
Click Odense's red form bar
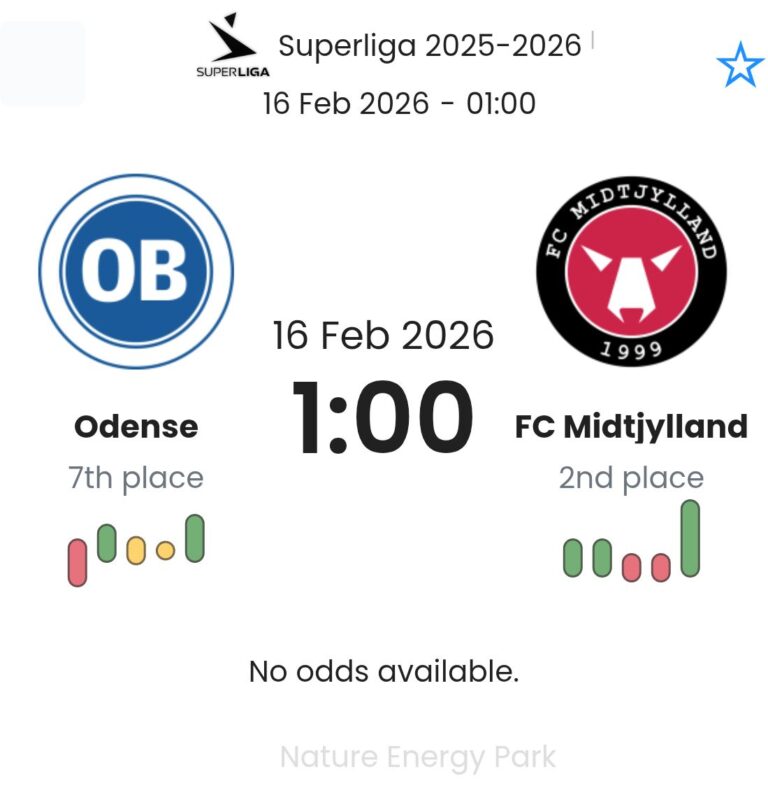[77, 562]
